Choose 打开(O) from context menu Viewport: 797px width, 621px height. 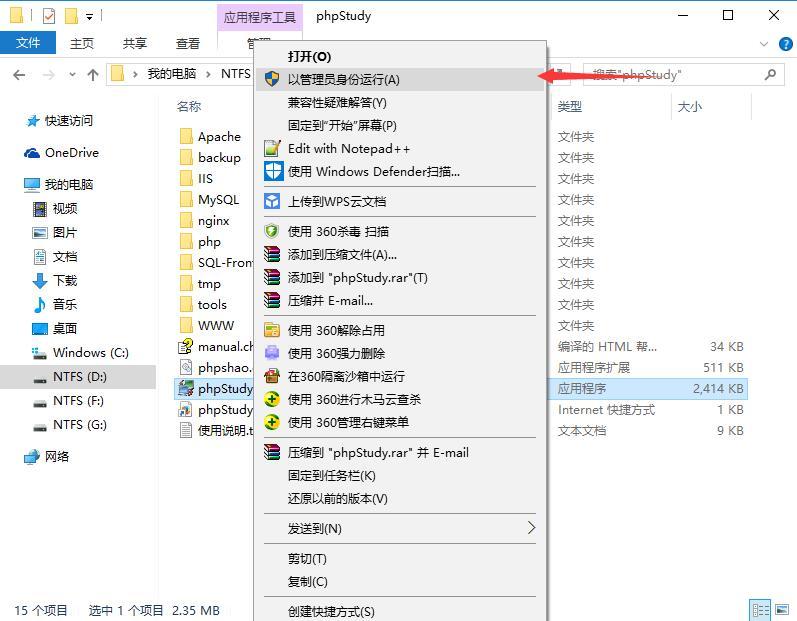click(400, 56)
